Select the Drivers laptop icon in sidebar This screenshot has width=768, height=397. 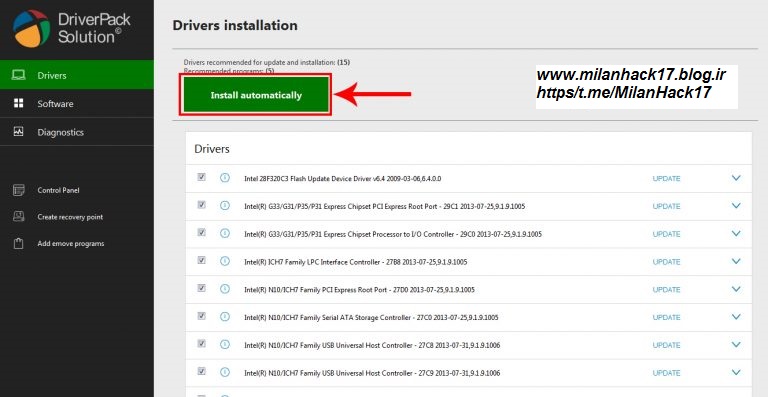click(x=19, y=75)
